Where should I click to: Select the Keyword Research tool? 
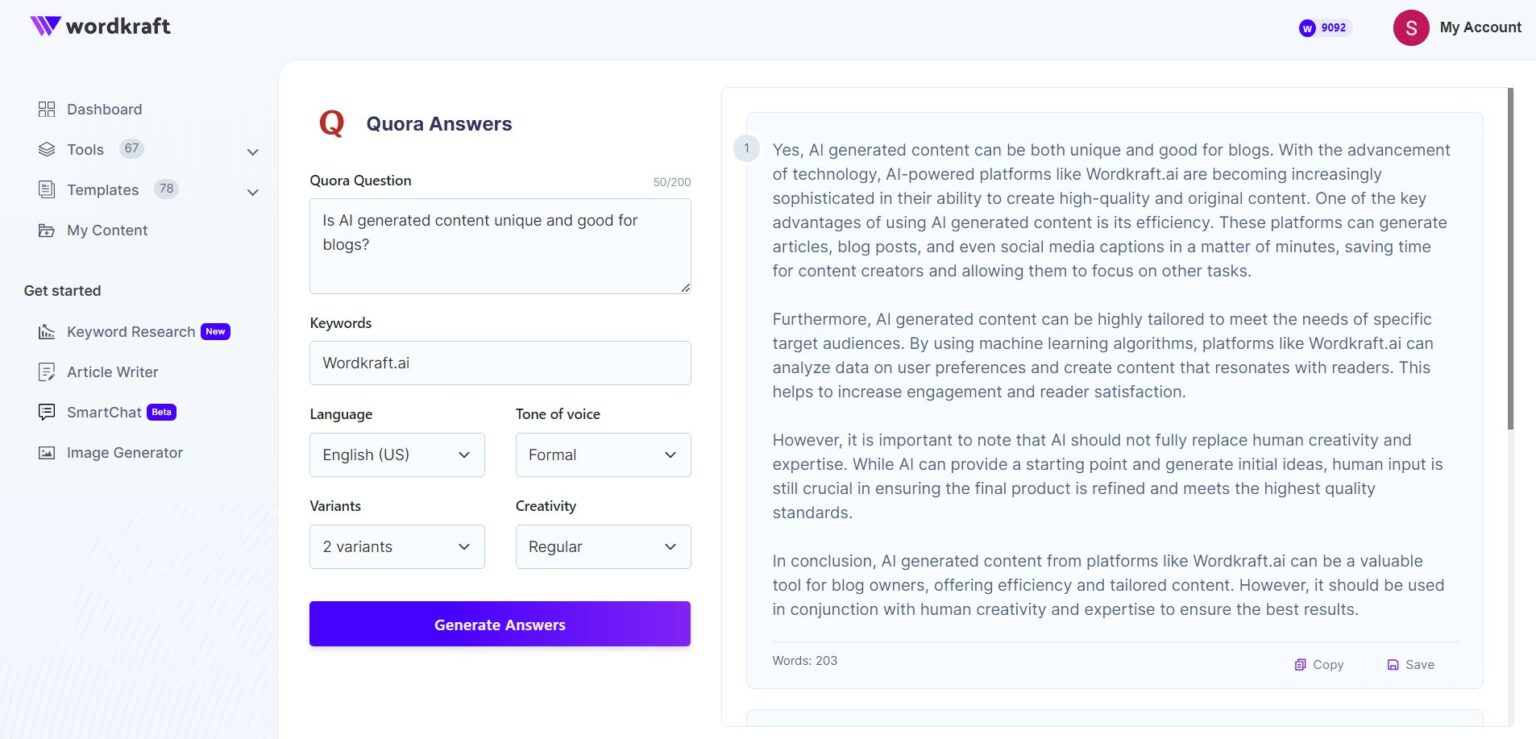click(x=131, y=331)
